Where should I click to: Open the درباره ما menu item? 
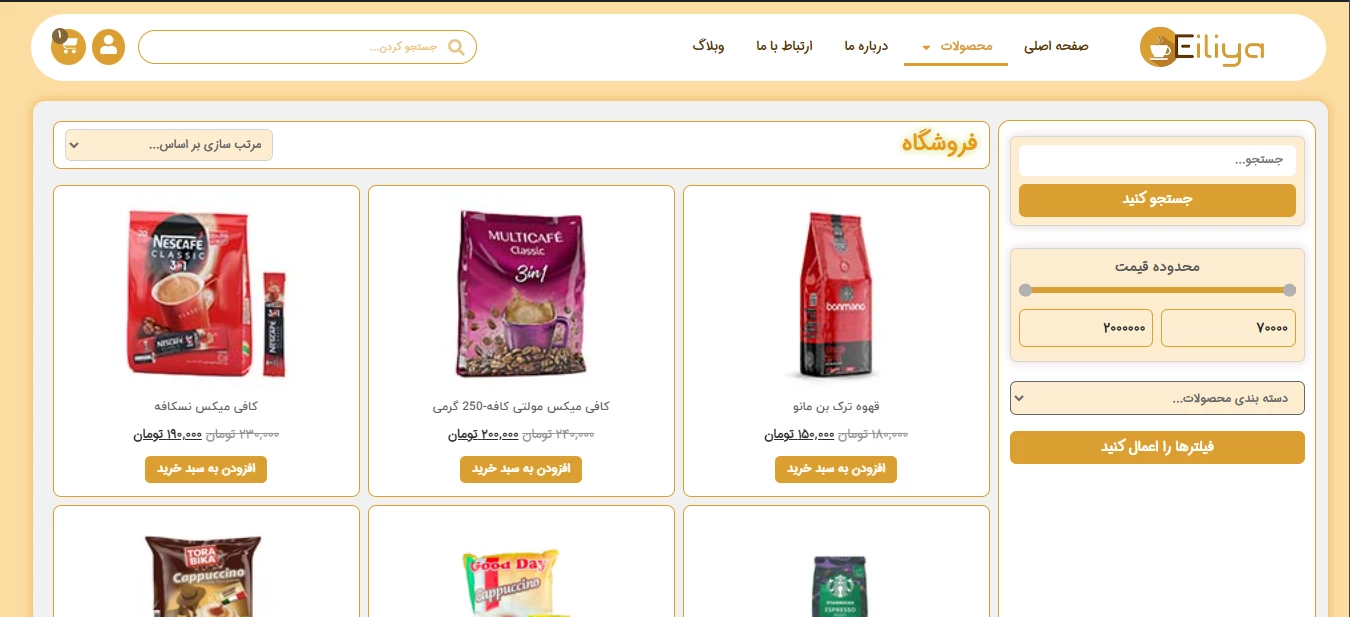866,46
